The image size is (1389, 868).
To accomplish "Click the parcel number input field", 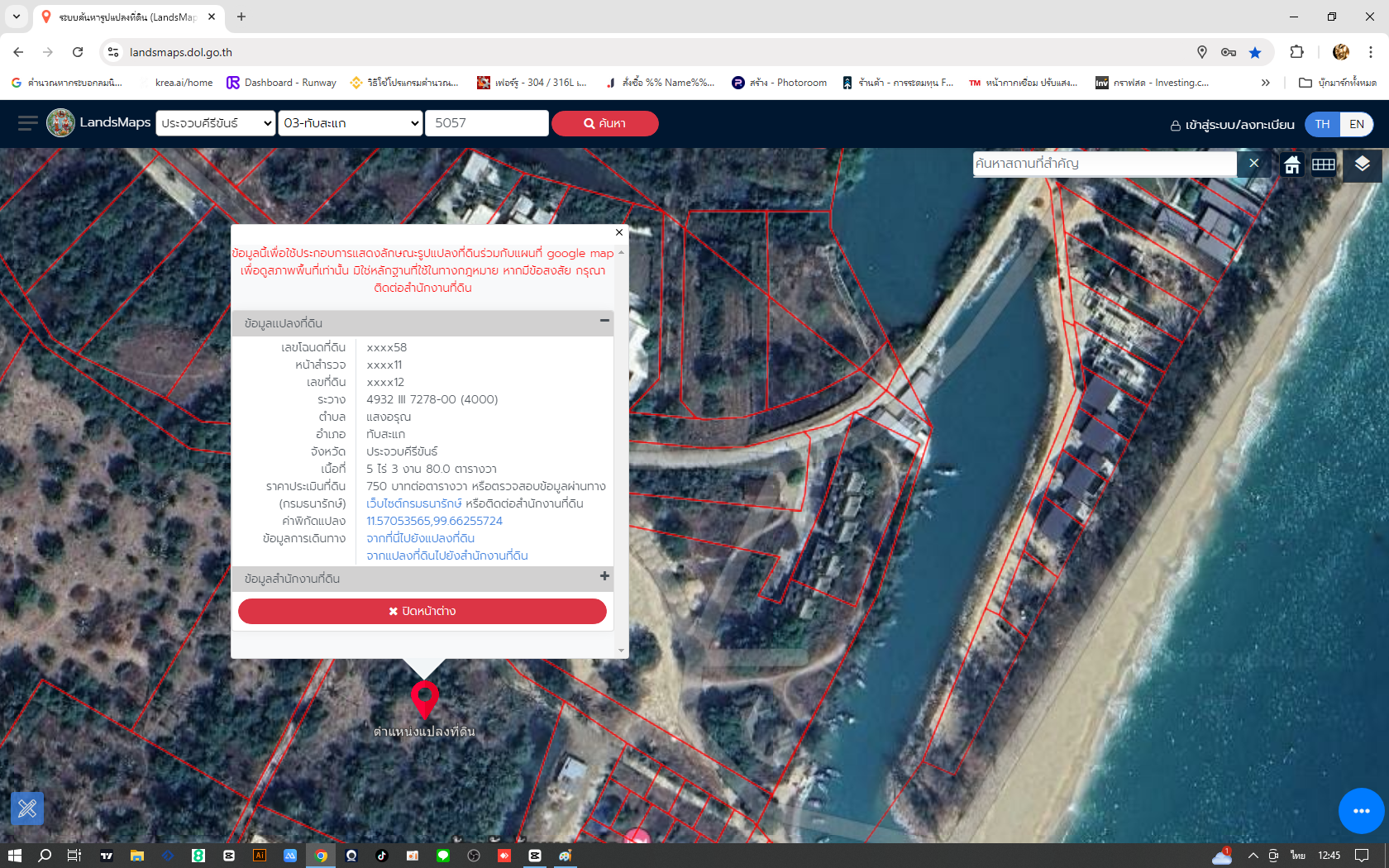I will 486,123.
